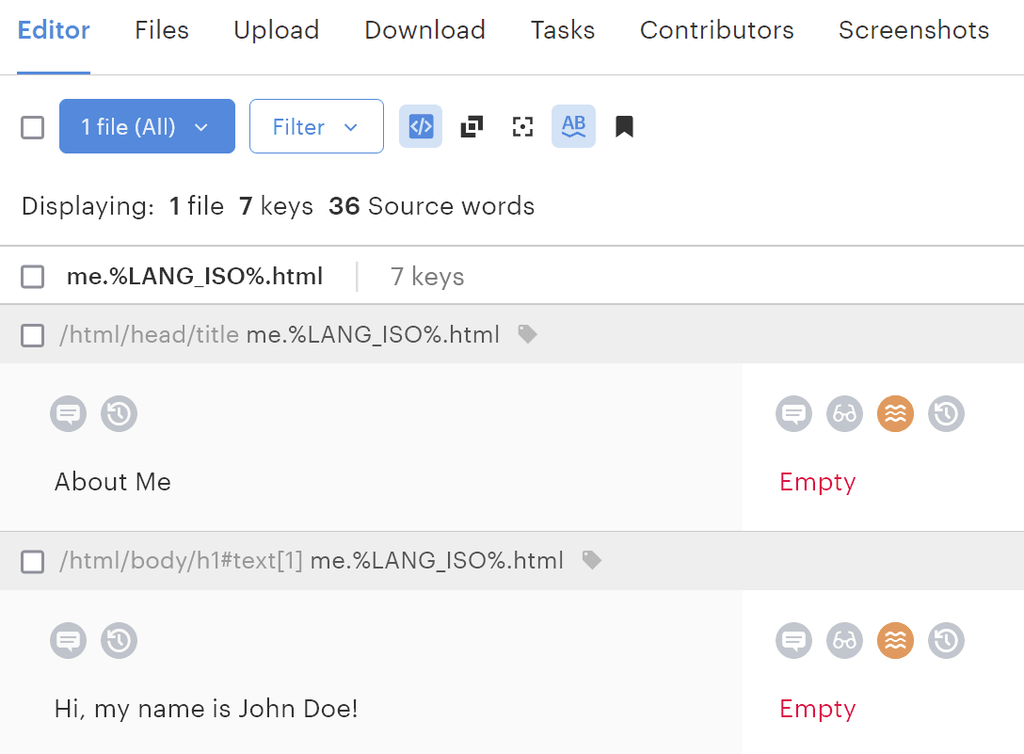Screen dimensions: 1024x754
Task: Click the bookmark icon in the toolbar
Action: (624, 126)
